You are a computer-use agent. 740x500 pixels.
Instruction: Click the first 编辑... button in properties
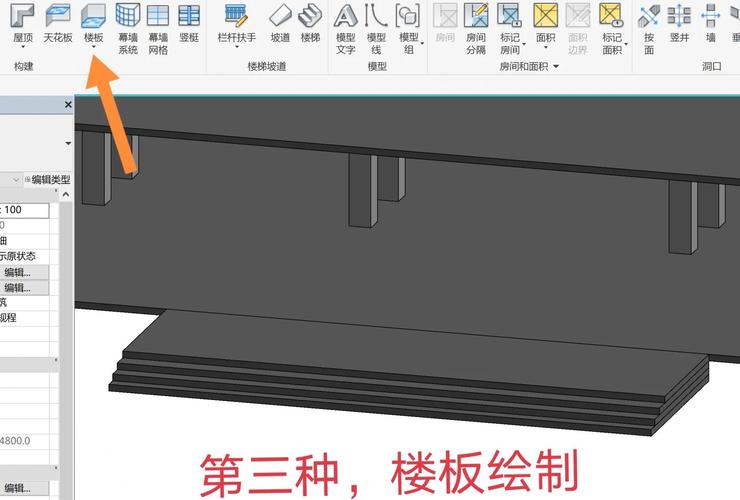click(25, 272)
